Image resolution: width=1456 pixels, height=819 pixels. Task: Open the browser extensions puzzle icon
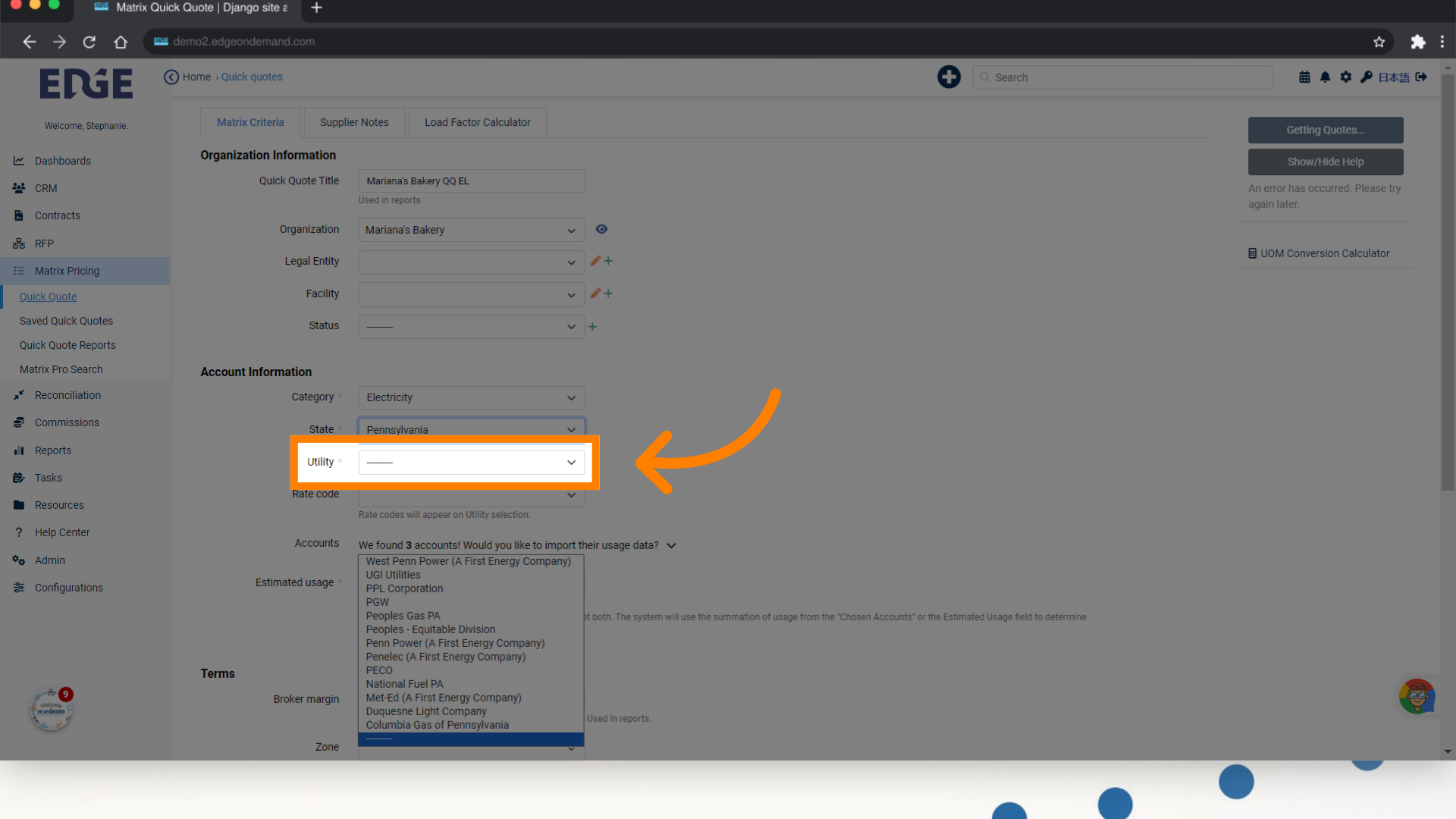click(1417, 42)
